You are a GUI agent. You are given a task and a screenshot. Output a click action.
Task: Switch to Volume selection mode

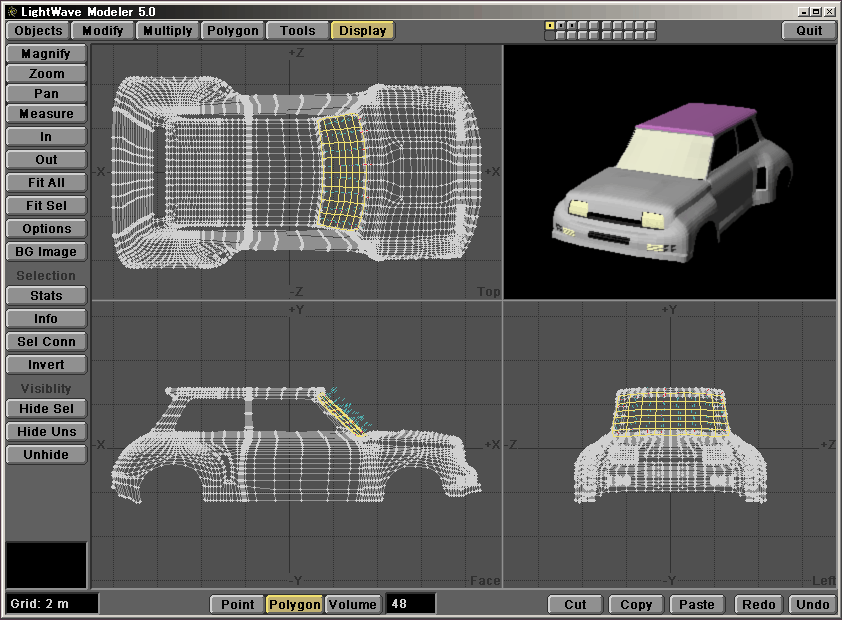pos(353,604)
